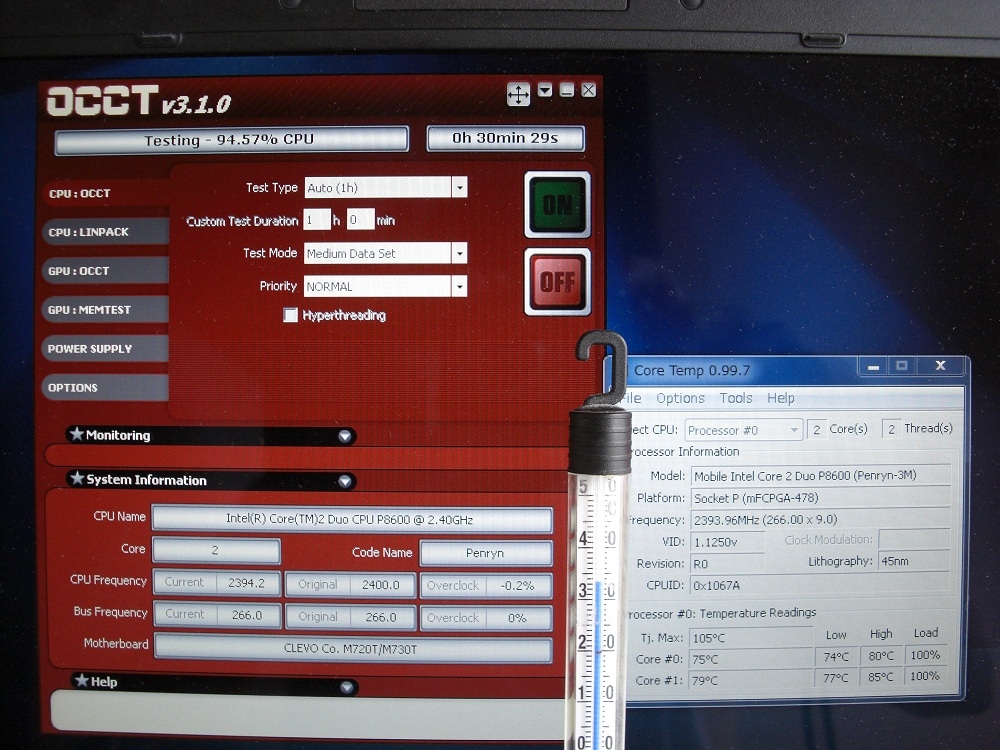Switch to the CPU : OCCT tab
The height and width of the screenshot is (750, 1000).
pyautogui.click(x=106, y=193)
